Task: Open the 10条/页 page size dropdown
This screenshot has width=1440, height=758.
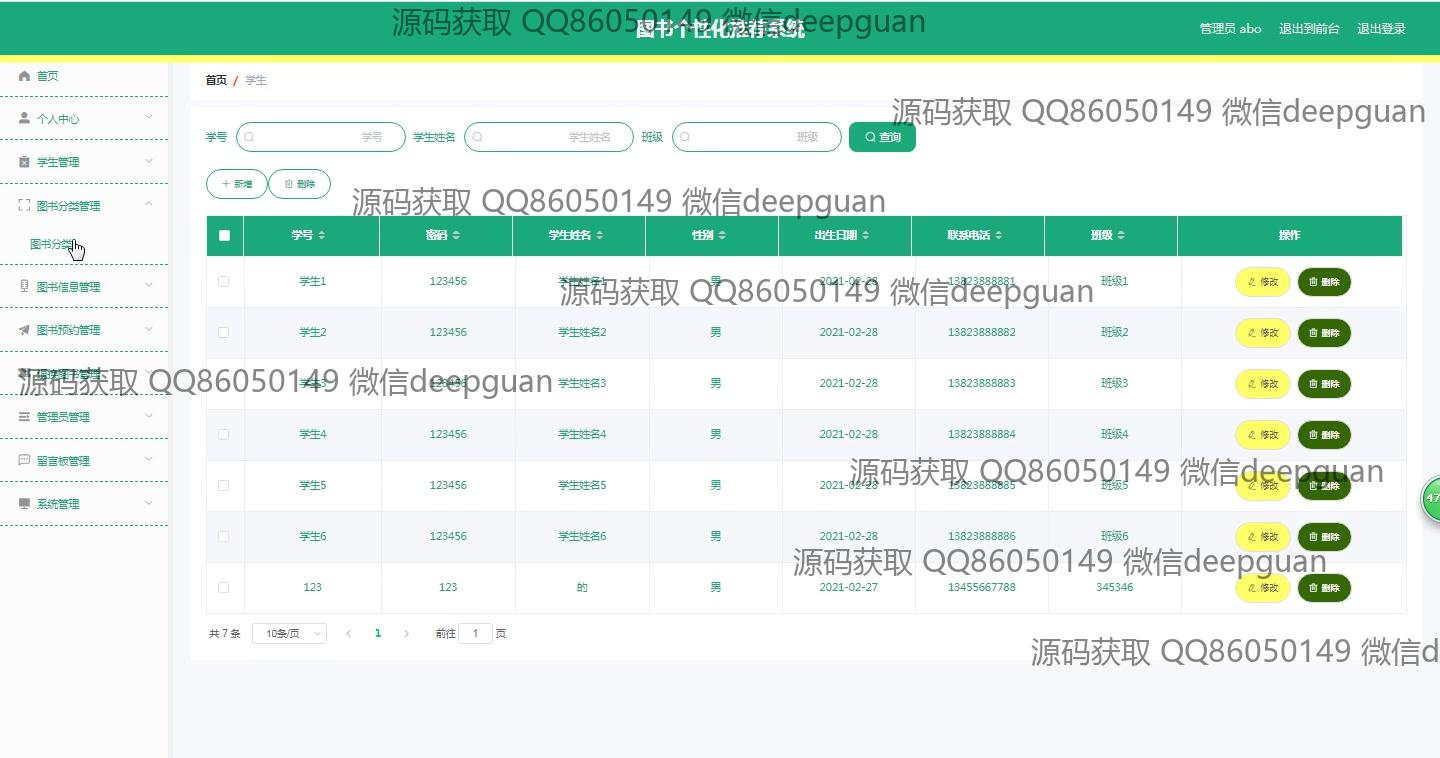Action: 289,634
